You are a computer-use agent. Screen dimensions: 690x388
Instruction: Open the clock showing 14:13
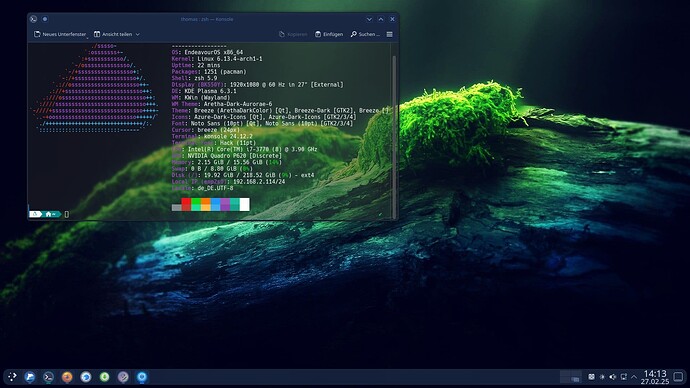(655, 377)
